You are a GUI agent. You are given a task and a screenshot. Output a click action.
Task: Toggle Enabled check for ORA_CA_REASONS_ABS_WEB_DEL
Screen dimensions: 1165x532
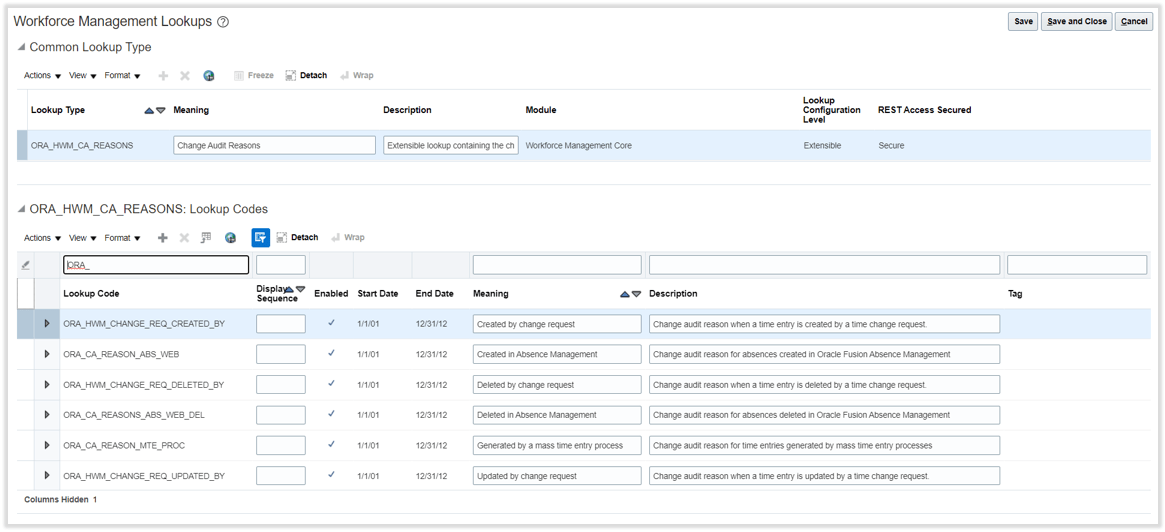pyautogui.click(x=331, y=415)
